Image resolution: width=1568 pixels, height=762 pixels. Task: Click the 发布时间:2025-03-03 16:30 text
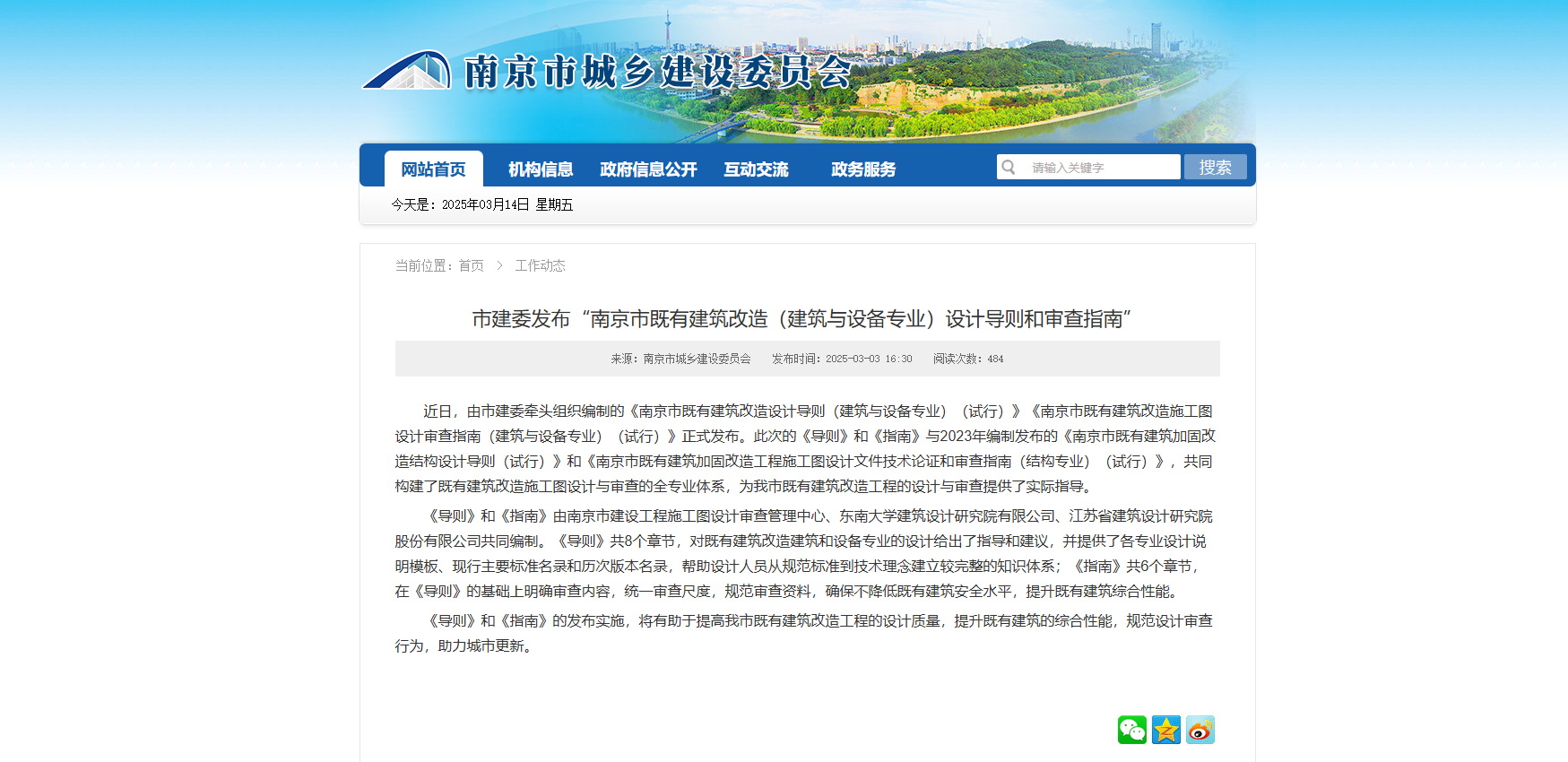pyautogui.click(x=842, y=359)
